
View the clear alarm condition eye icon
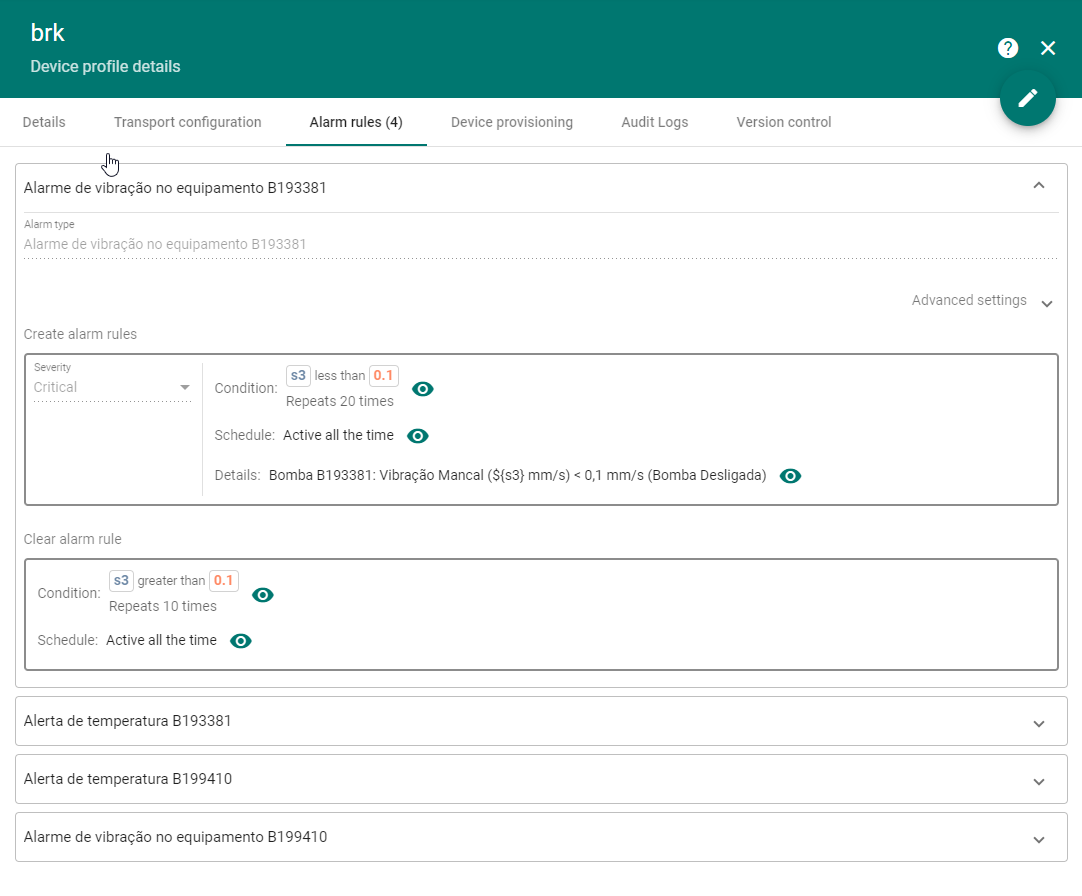click(262, 595)
